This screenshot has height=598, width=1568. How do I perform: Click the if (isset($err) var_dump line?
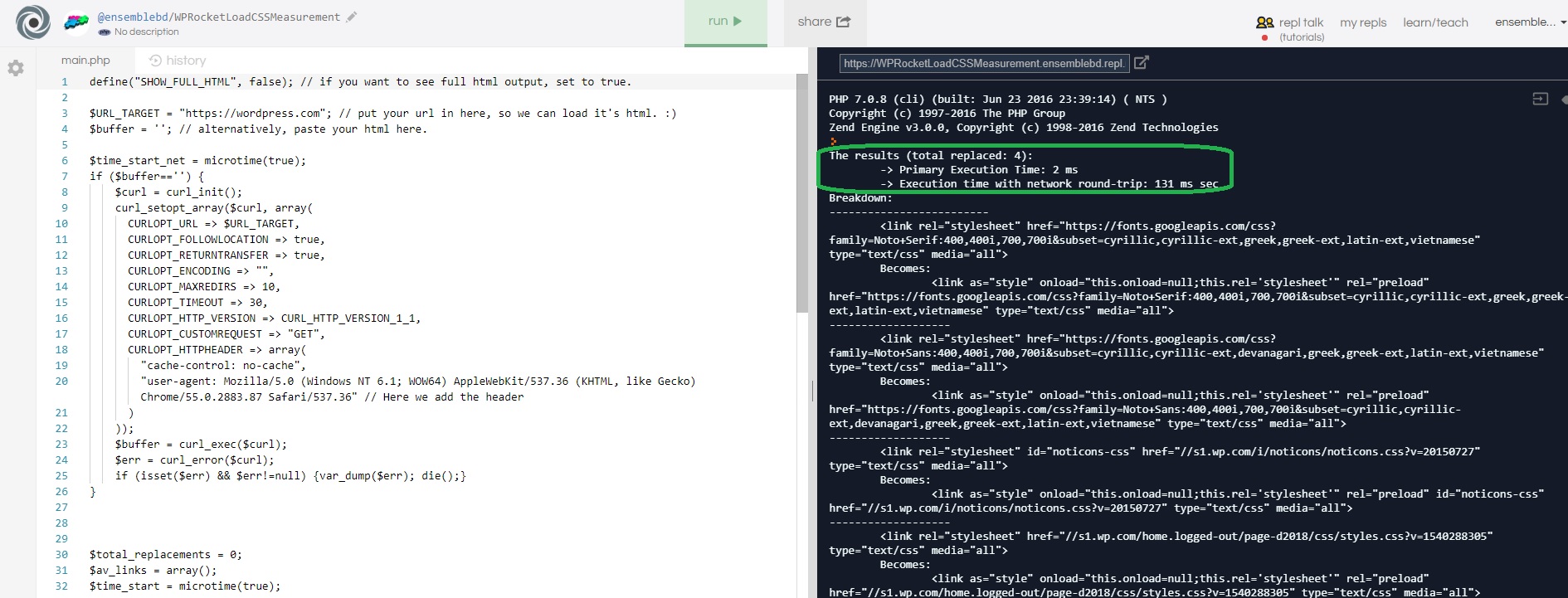coord(290,476)
